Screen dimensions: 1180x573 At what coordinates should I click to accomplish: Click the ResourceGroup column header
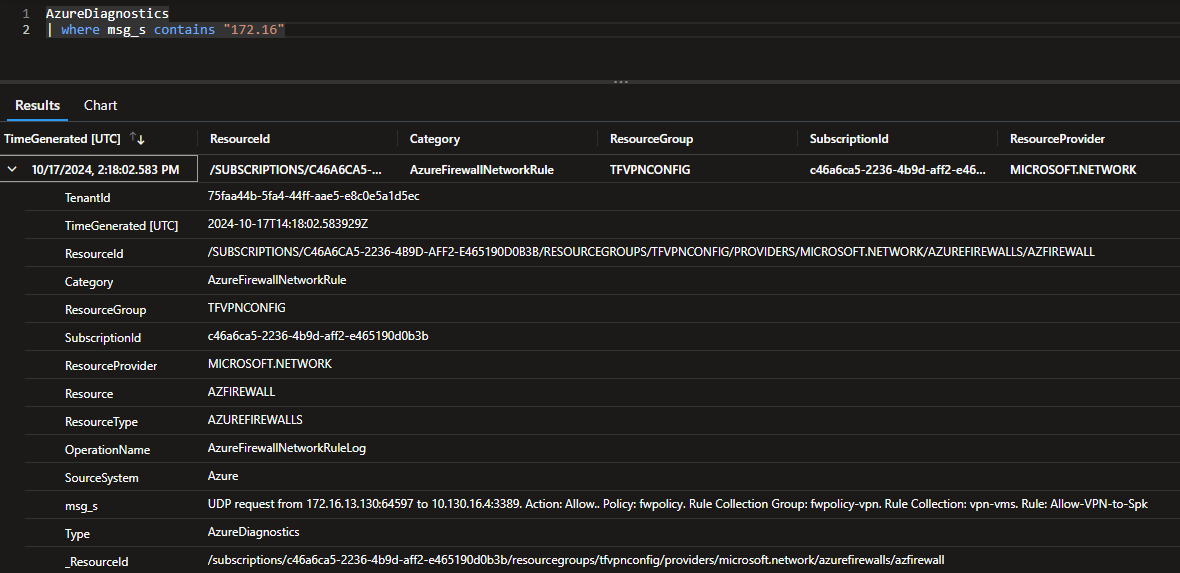651,139
